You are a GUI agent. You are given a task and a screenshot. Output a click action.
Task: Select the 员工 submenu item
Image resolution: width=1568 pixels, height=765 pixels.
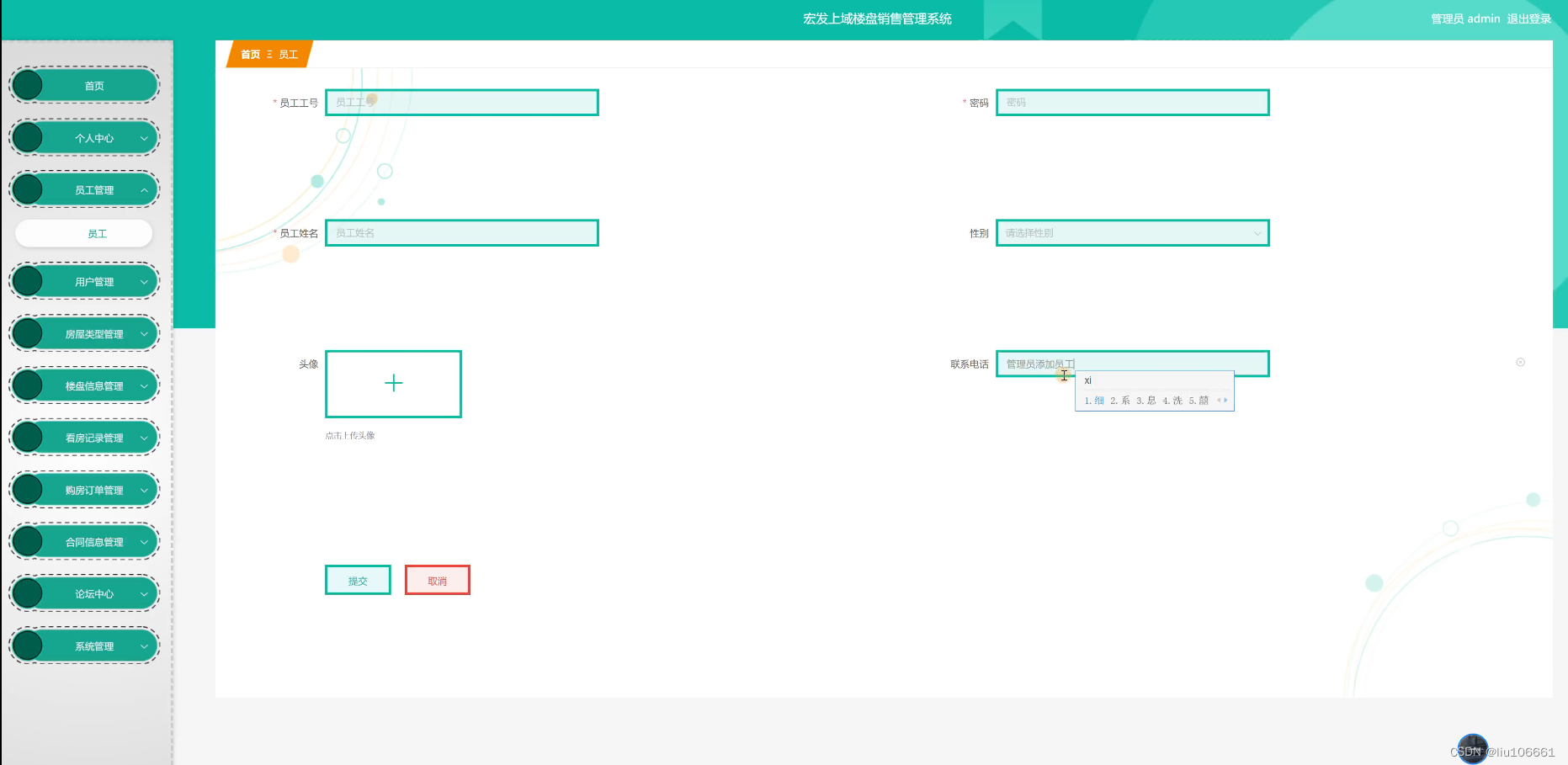point(84,233)
